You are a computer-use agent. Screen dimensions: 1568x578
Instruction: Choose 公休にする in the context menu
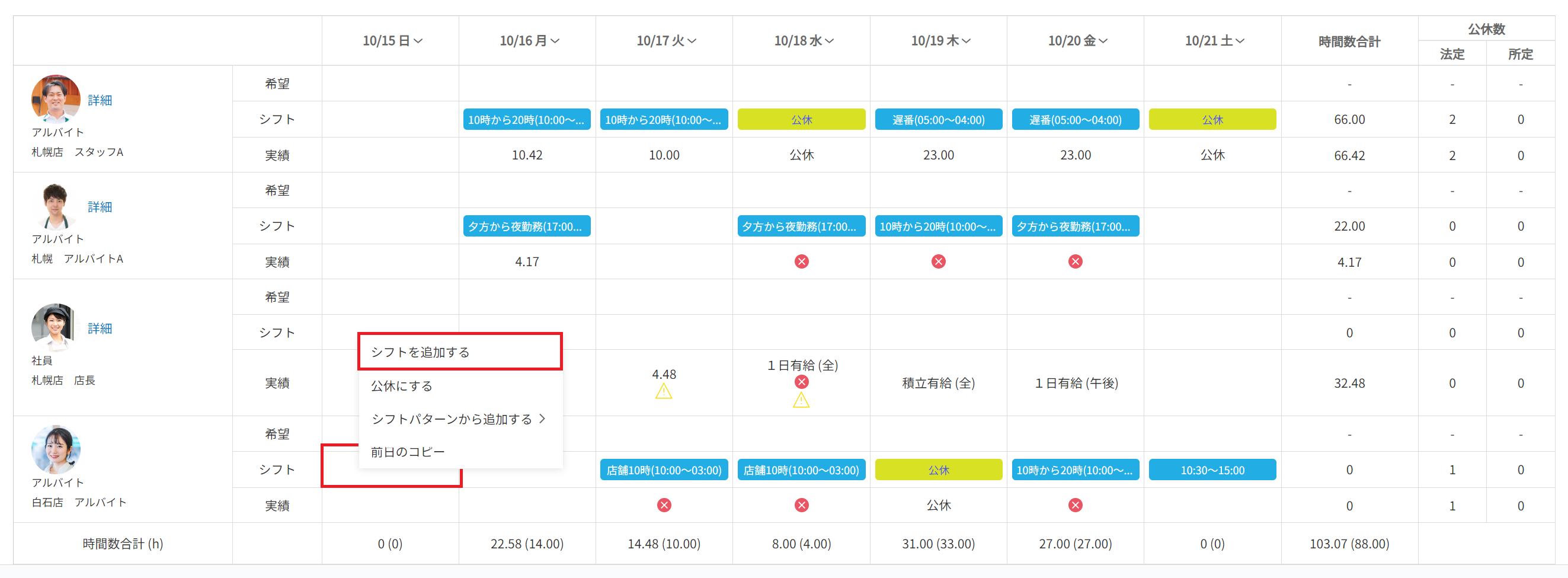[x=402, y=386]
